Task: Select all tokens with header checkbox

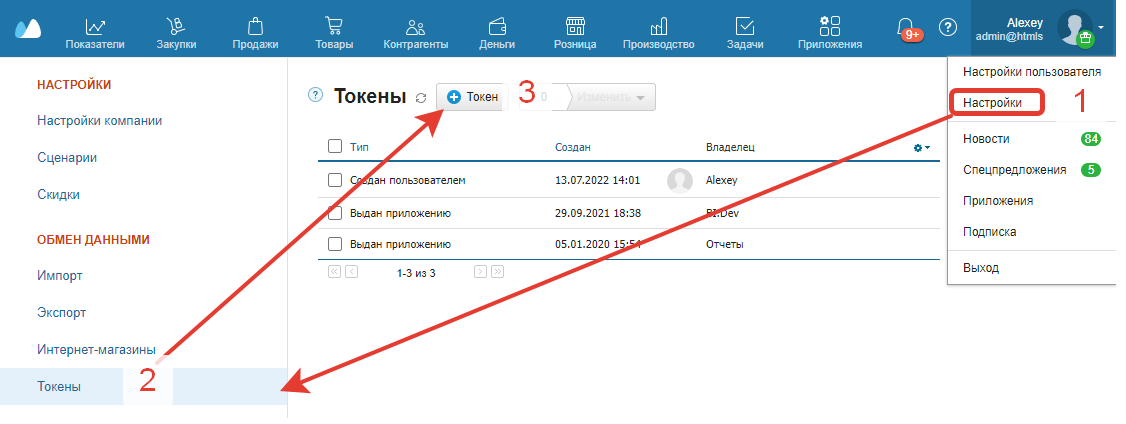Action: point(336,147)
